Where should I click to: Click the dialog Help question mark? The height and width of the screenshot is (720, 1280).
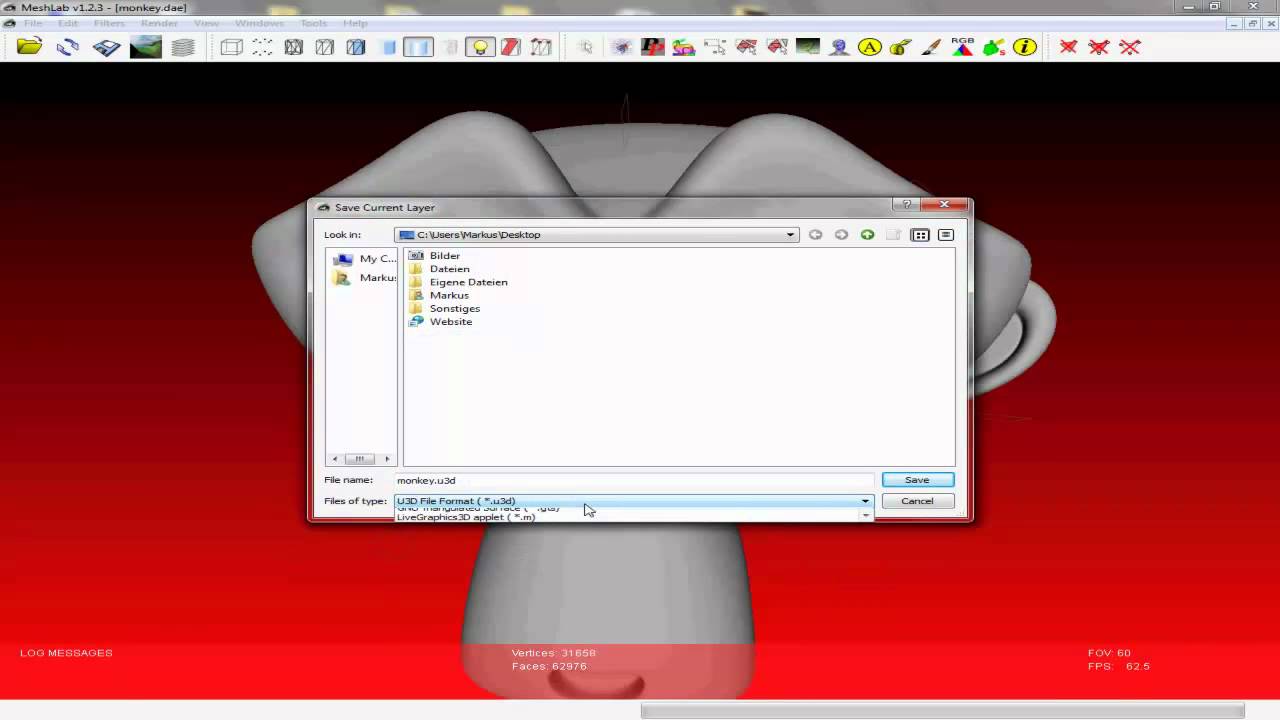(x=906, y=204)
